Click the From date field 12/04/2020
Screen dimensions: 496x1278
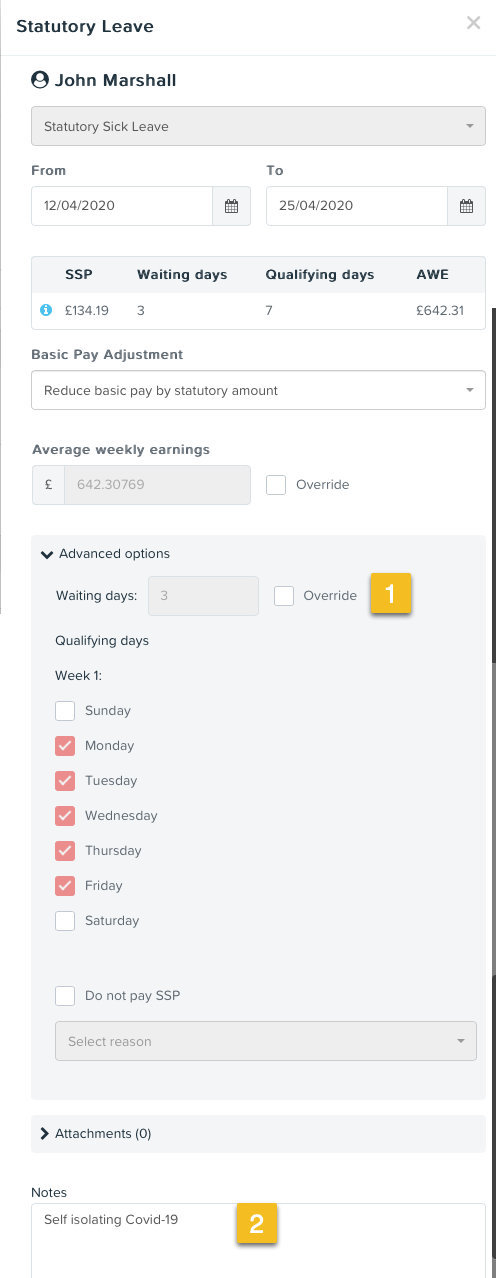[122, 206]
